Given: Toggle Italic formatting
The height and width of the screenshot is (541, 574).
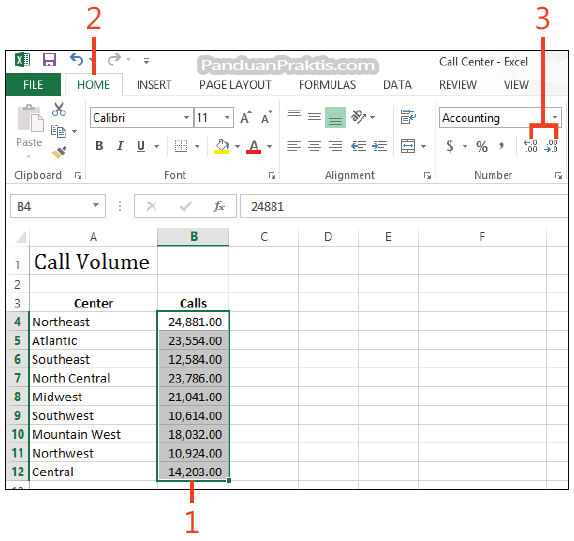Looking at the screenshot, I should click(x=120, y=146).
